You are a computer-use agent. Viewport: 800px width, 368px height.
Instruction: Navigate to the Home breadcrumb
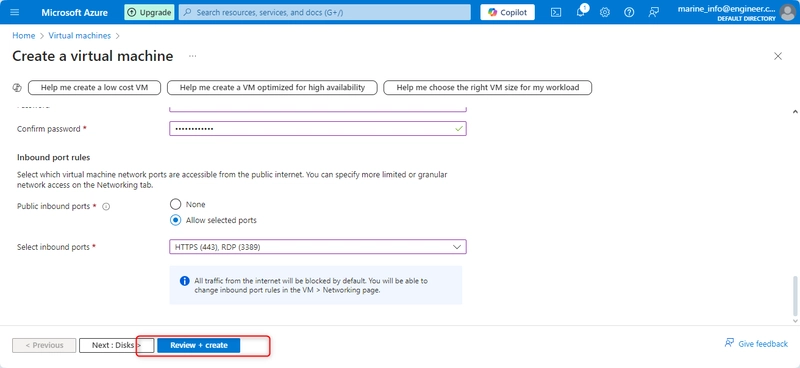23,36
